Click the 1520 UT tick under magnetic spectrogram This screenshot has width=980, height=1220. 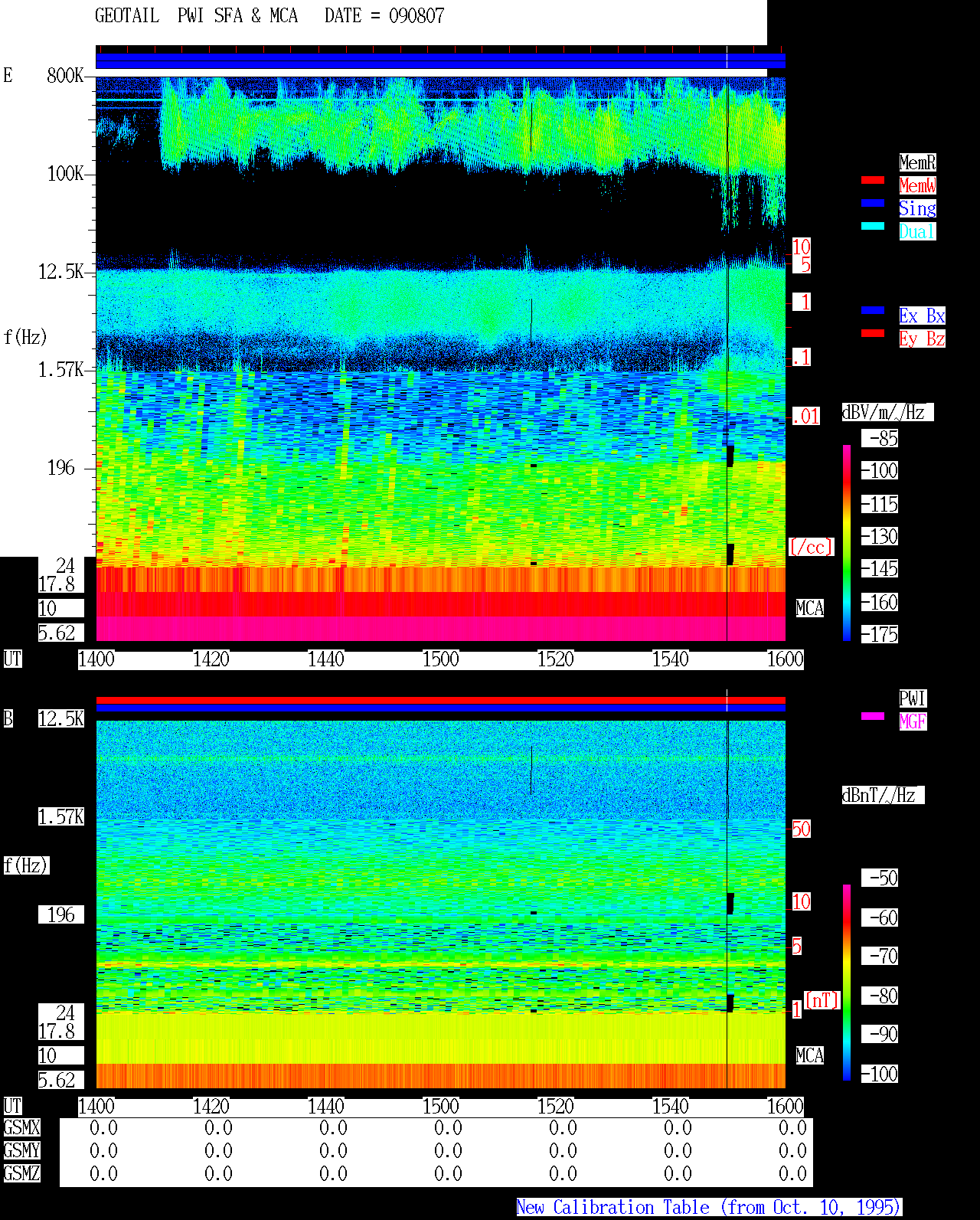coord(556,1107)
